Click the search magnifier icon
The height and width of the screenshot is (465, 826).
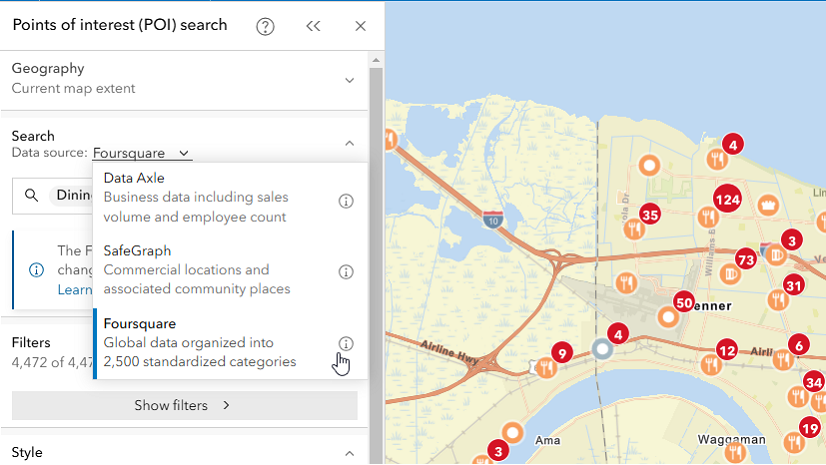(x=31, y=195)
